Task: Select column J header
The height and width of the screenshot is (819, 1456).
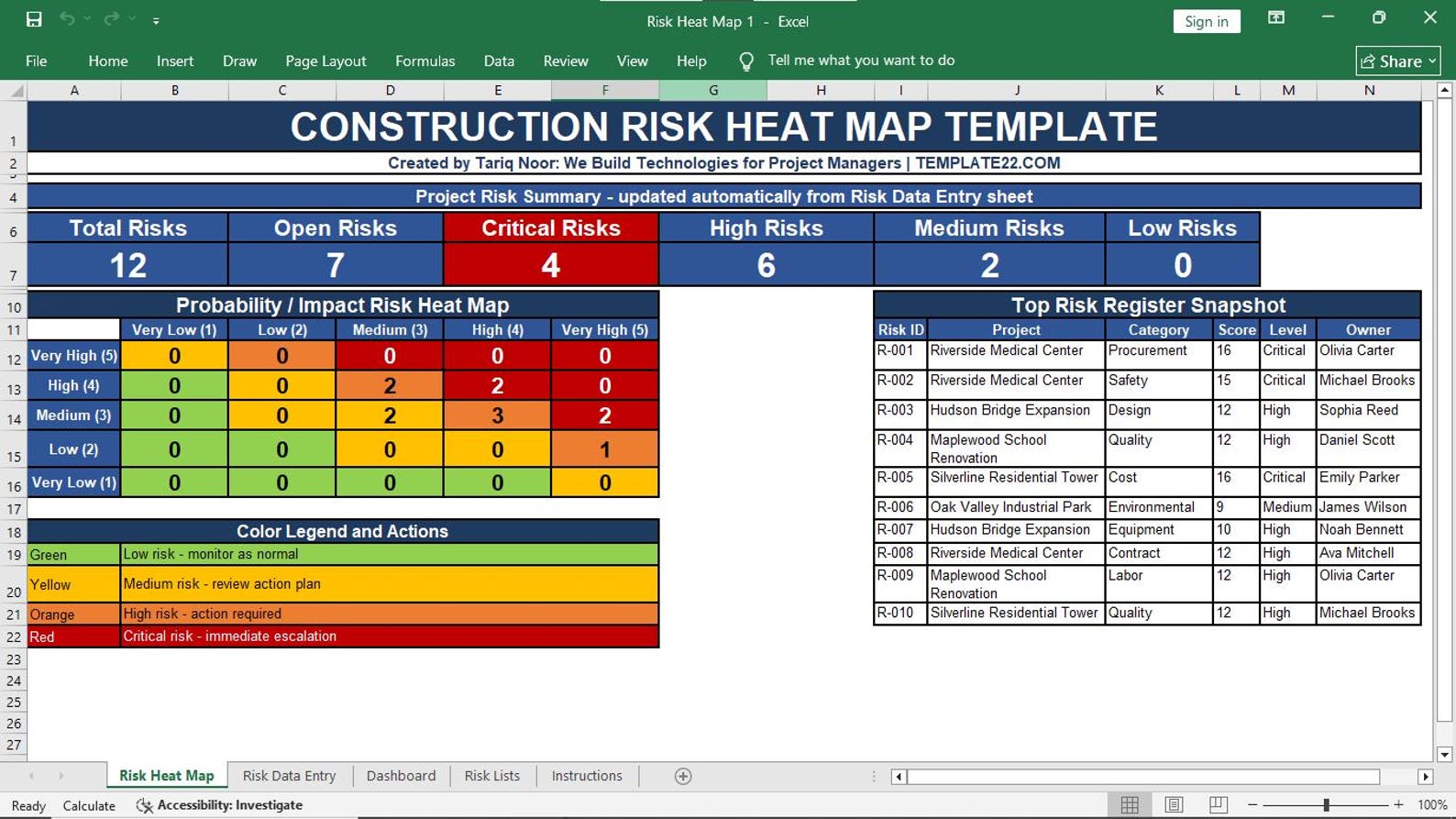Action: click(1017, 90)
